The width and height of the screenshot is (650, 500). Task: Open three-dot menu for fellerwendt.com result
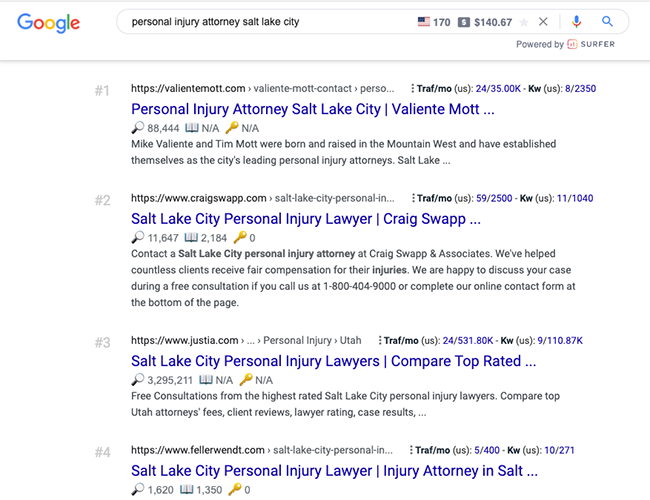[413, 453]
